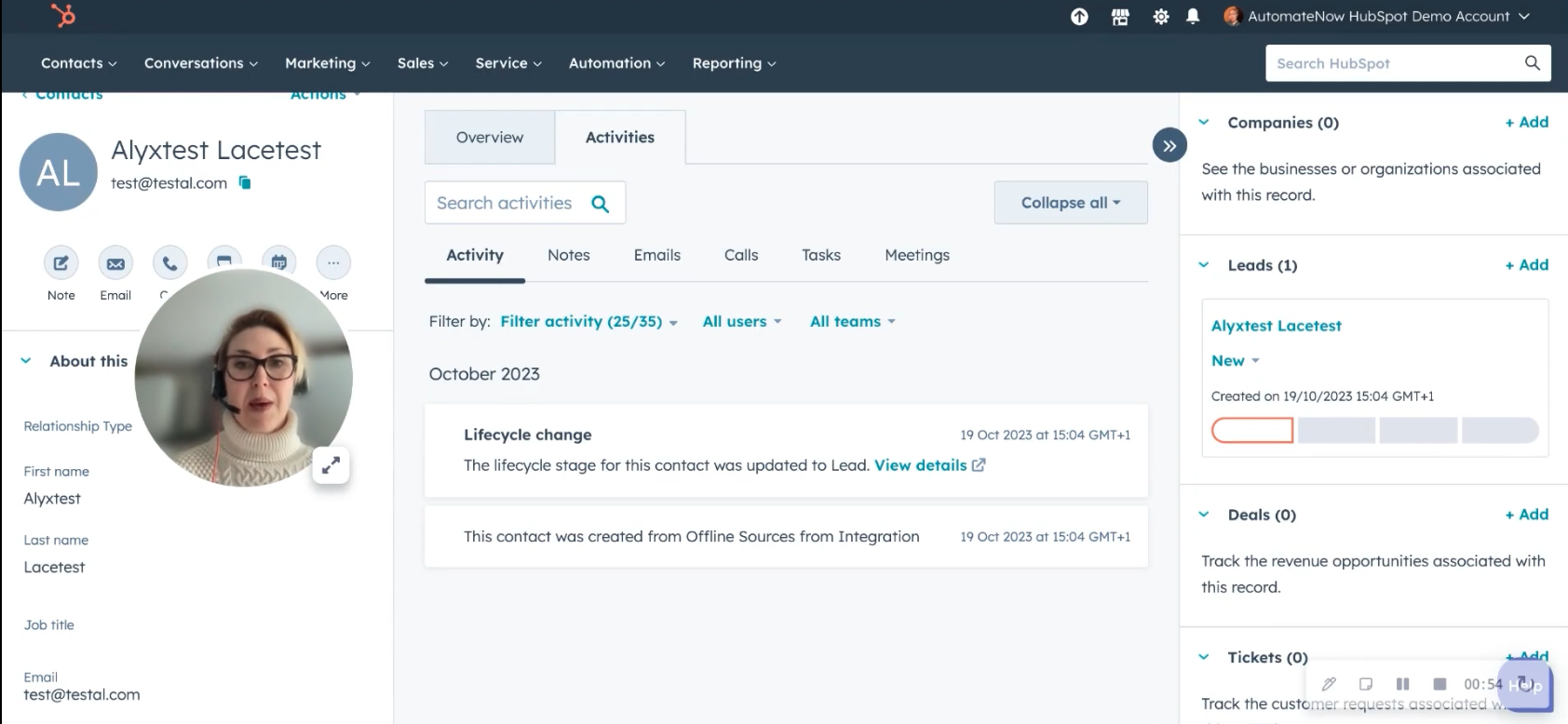
Task: Click the AL contact avatar
Action: point(59,172)
